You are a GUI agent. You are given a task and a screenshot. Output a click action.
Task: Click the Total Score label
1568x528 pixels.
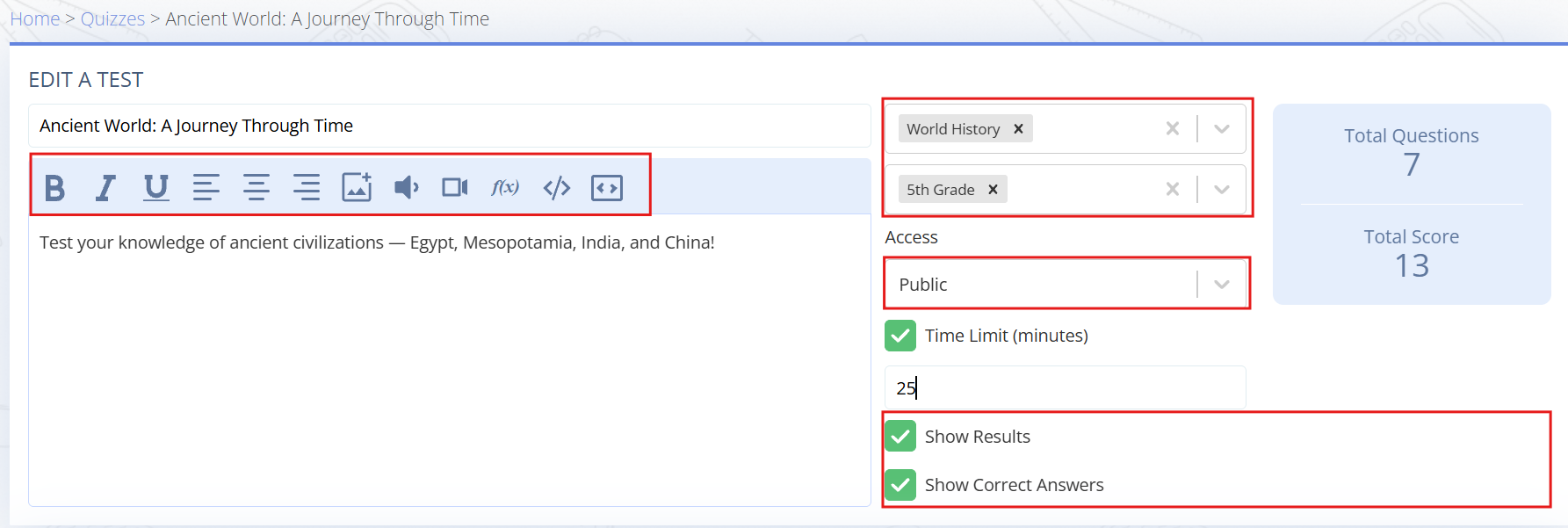(x=1412, y=236)
